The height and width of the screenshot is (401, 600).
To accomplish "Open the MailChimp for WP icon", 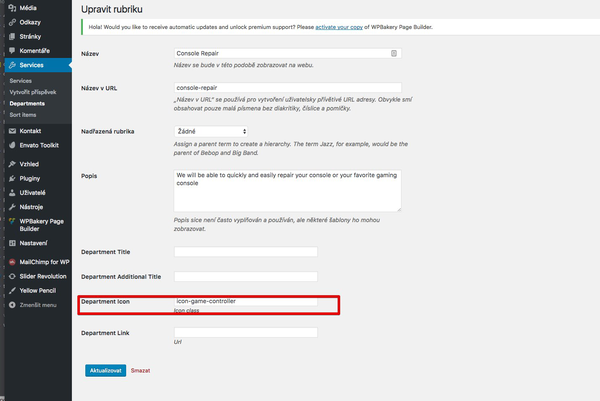I will [x=12, y=262].
